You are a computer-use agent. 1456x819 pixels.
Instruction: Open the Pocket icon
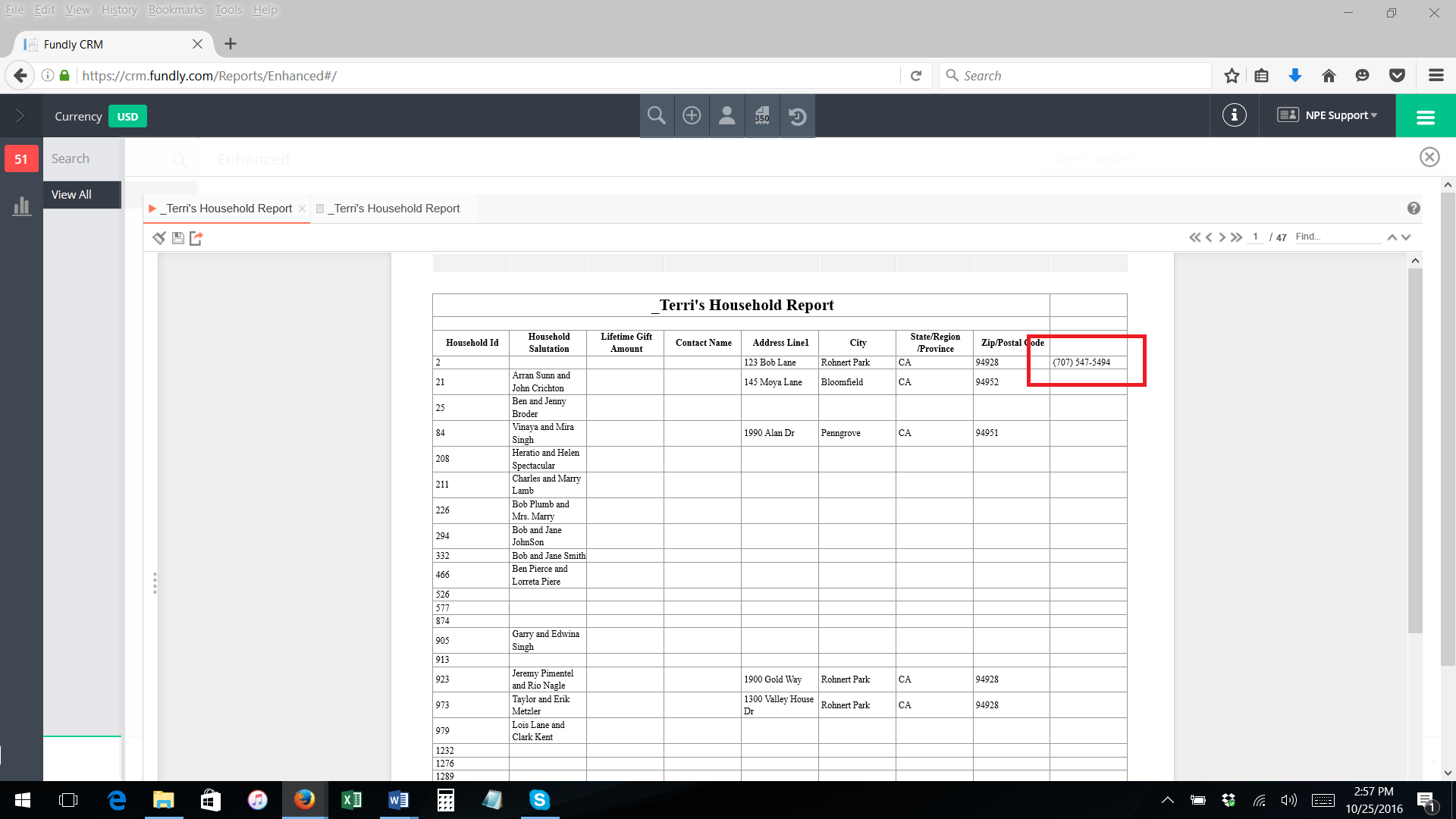1397,76
